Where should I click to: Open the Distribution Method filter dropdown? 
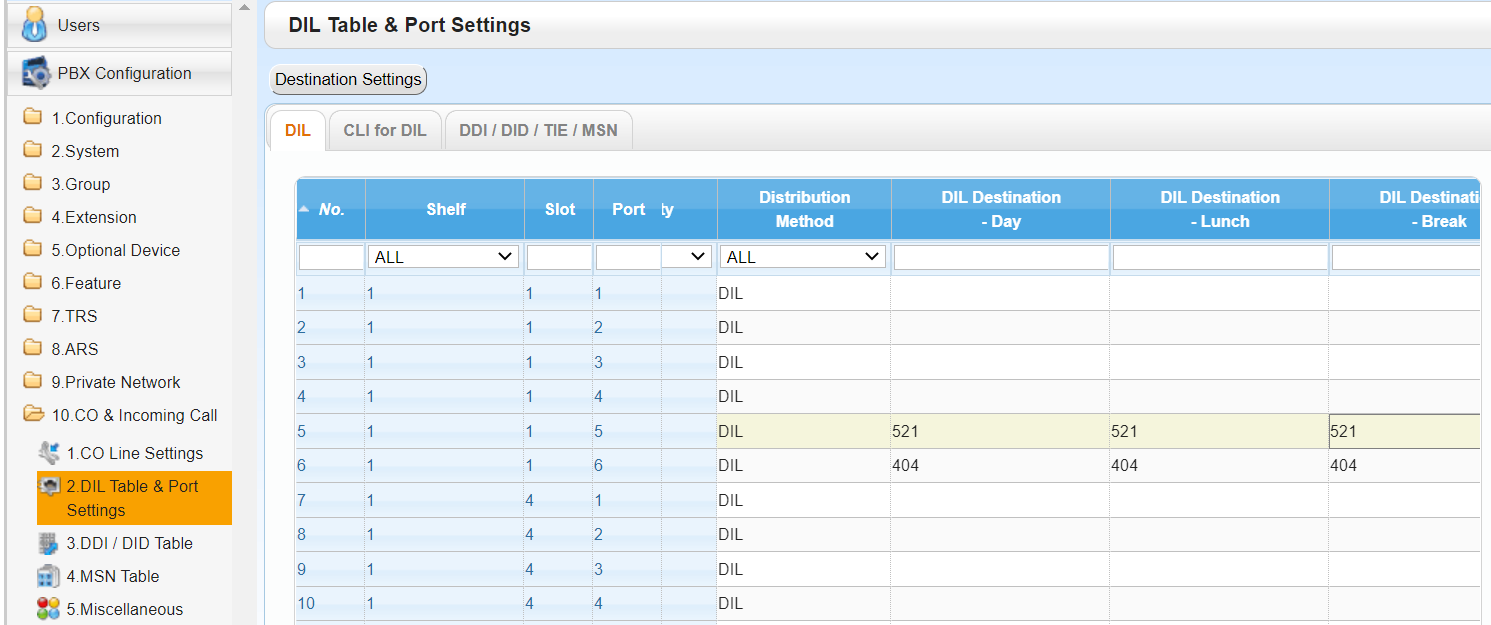pos(803,257)
